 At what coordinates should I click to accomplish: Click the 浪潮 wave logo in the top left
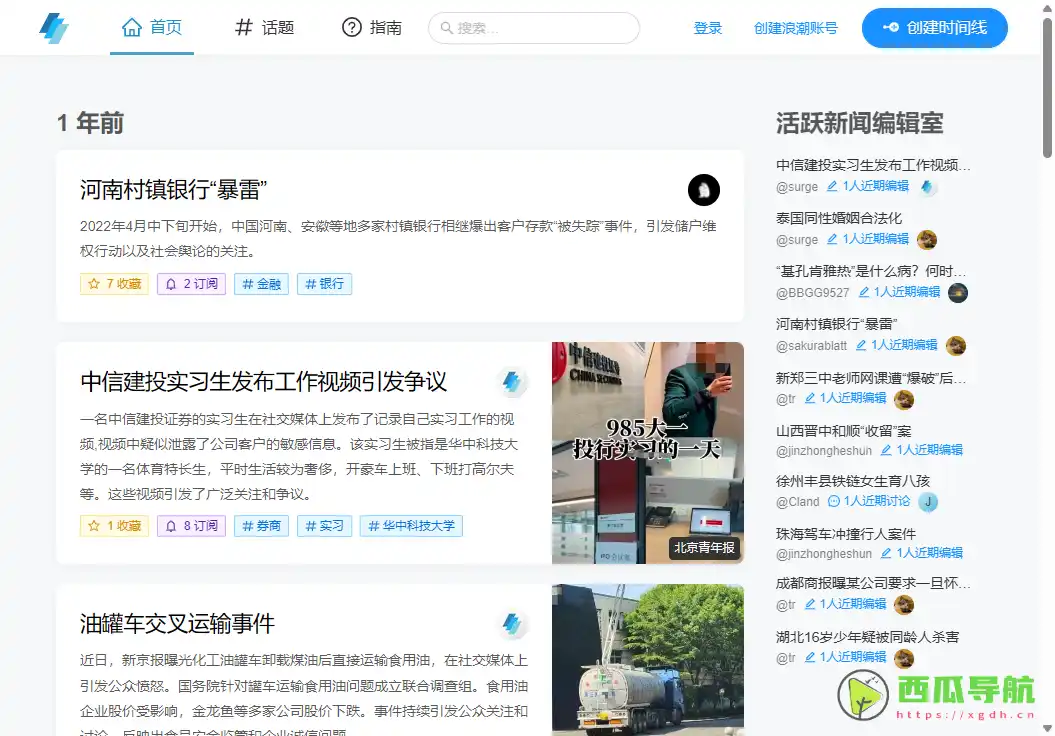click(x=53, y=27)
